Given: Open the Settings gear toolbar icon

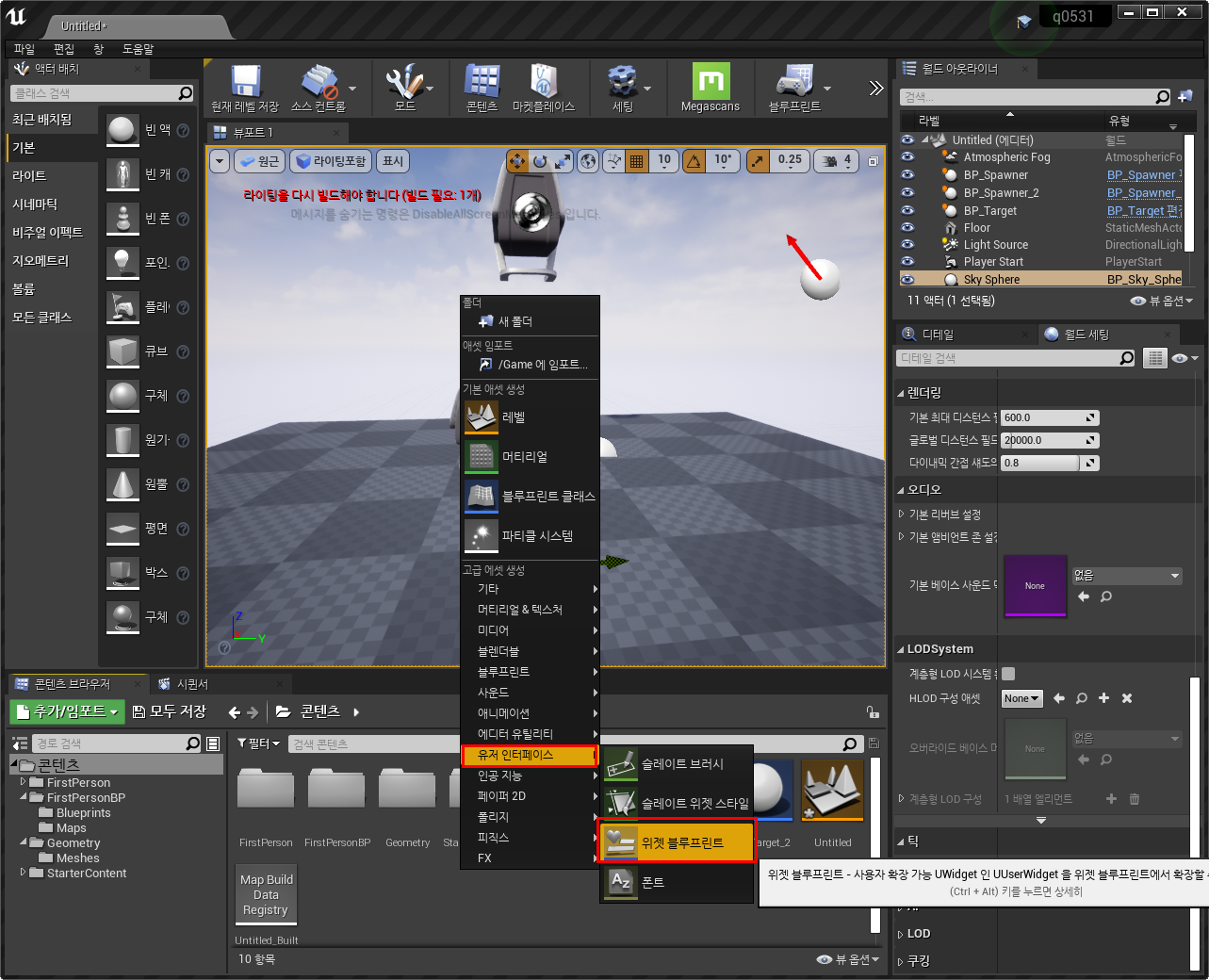Looking at the screenshot, I should [622, 81].
